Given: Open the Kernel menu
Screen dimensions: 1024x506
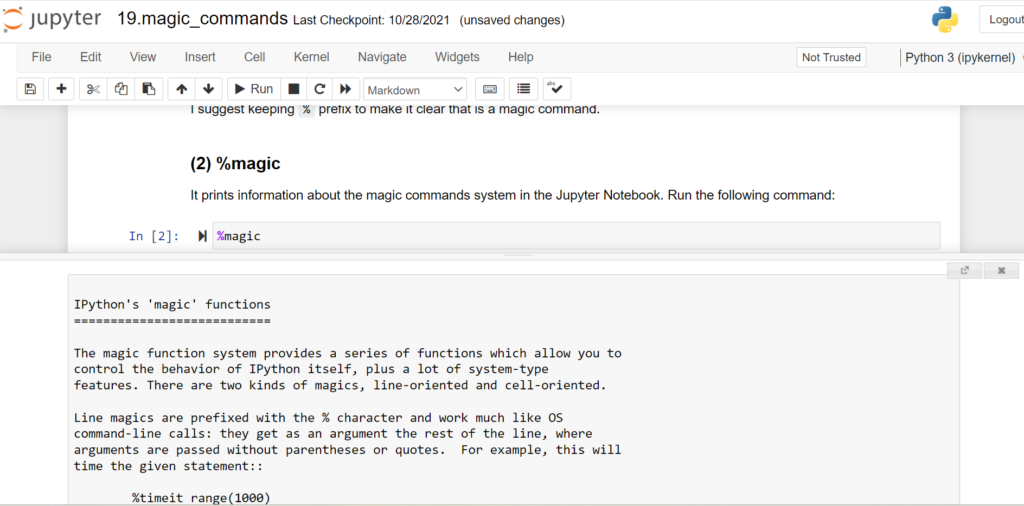Looking at the screenshot, I should click(312, 57).
